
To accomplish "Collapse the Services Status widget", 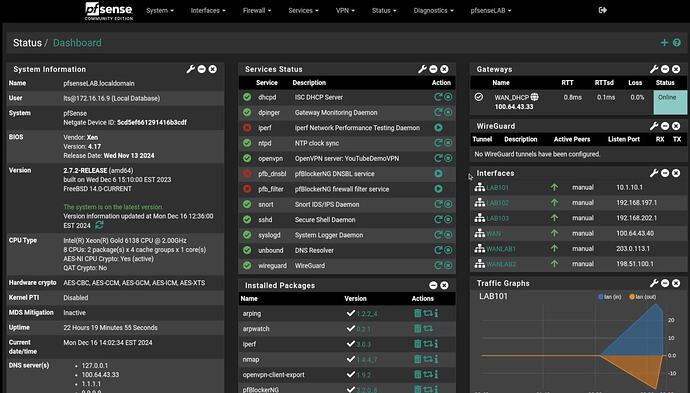I will (433, 69).
